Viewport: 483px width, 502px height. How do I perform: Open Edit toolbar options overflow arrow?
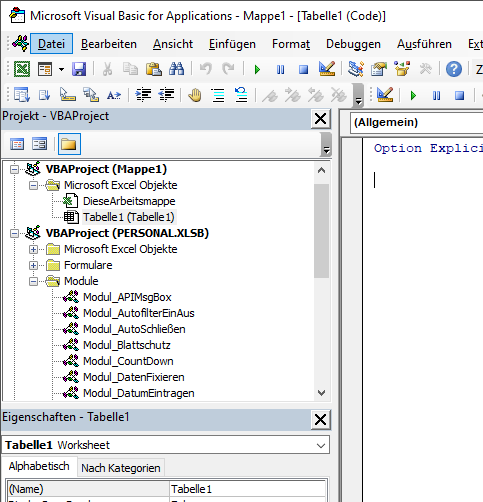(x=358, y=97)
